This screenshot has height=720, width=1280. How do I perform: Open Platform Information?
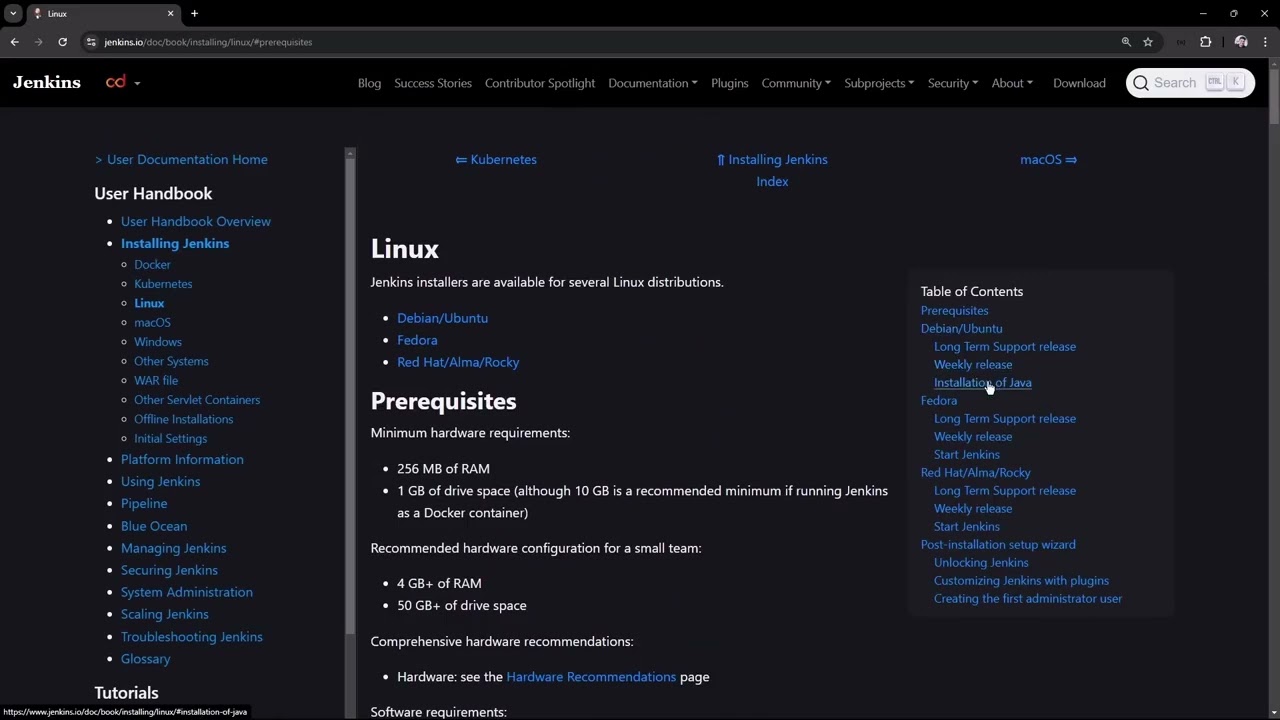tap(182, 459)
